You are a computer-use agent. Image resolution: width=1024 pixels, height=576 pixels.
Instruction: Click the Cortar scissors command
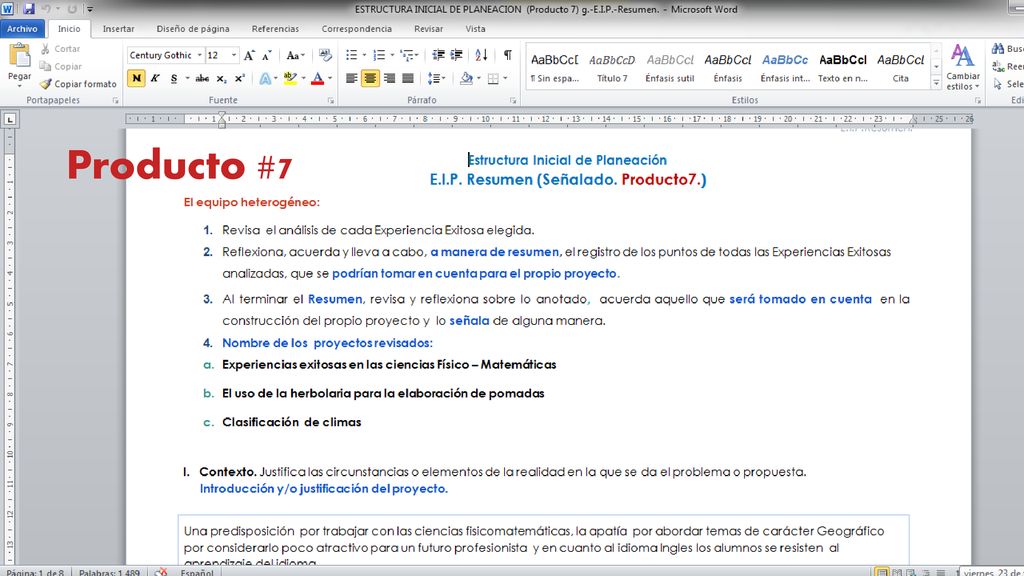tap(60, 49)
